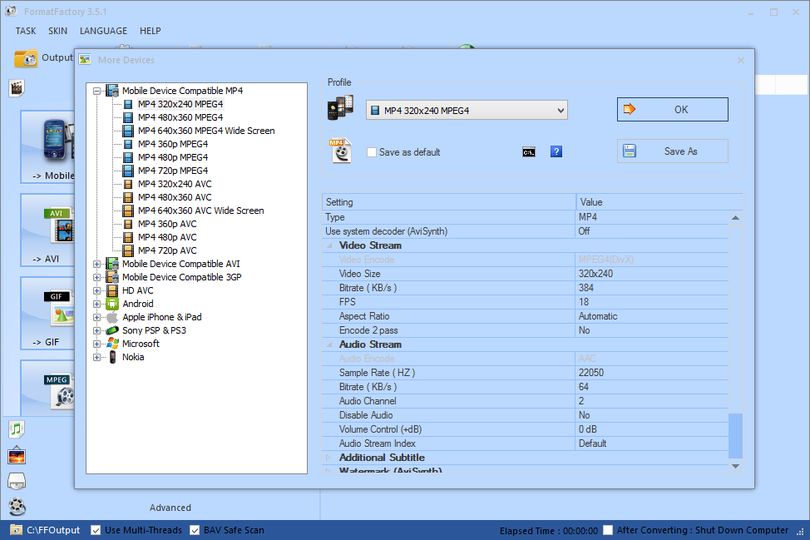Expand the Additional Subtitle settings group
The width and height of the screenshot is (810, 540).
(x=329, y=458)
